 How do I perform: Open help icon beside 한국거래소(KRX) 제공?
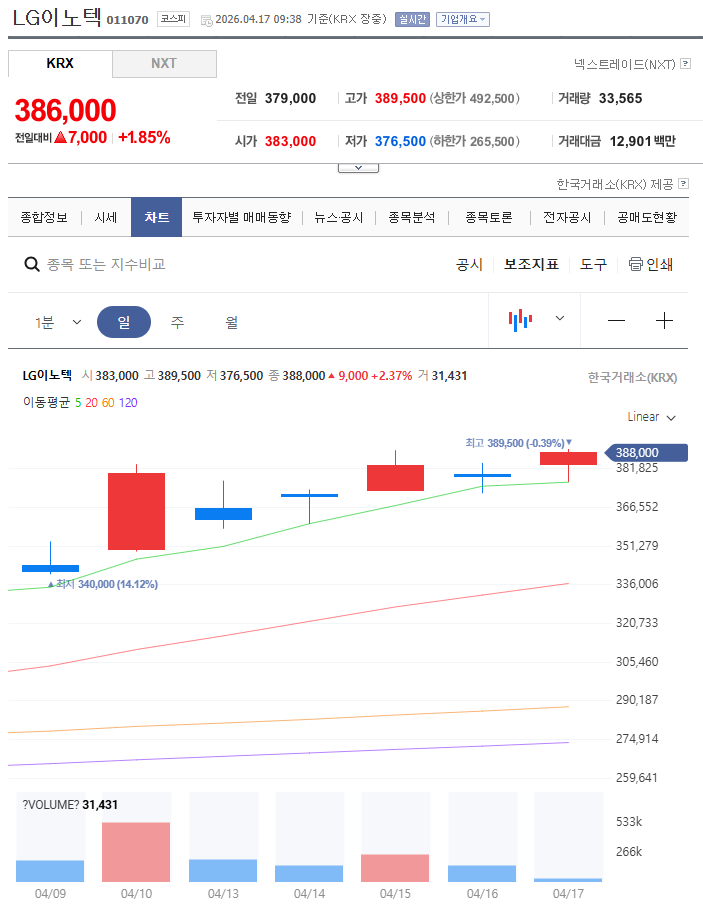click(684, 184)
